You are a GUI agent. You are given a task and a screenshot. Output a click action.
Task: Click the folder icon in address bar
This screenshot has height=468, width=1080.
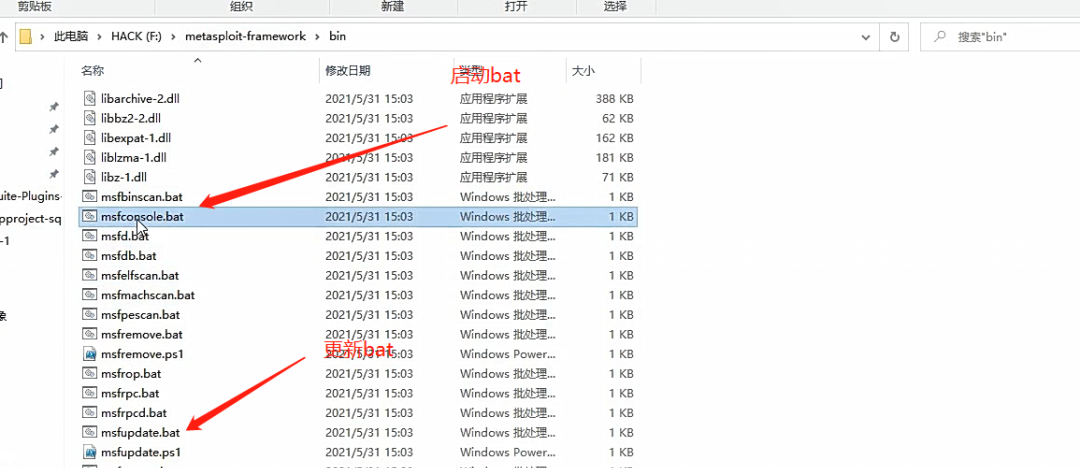pyautogui.click(x=25, y=37)
